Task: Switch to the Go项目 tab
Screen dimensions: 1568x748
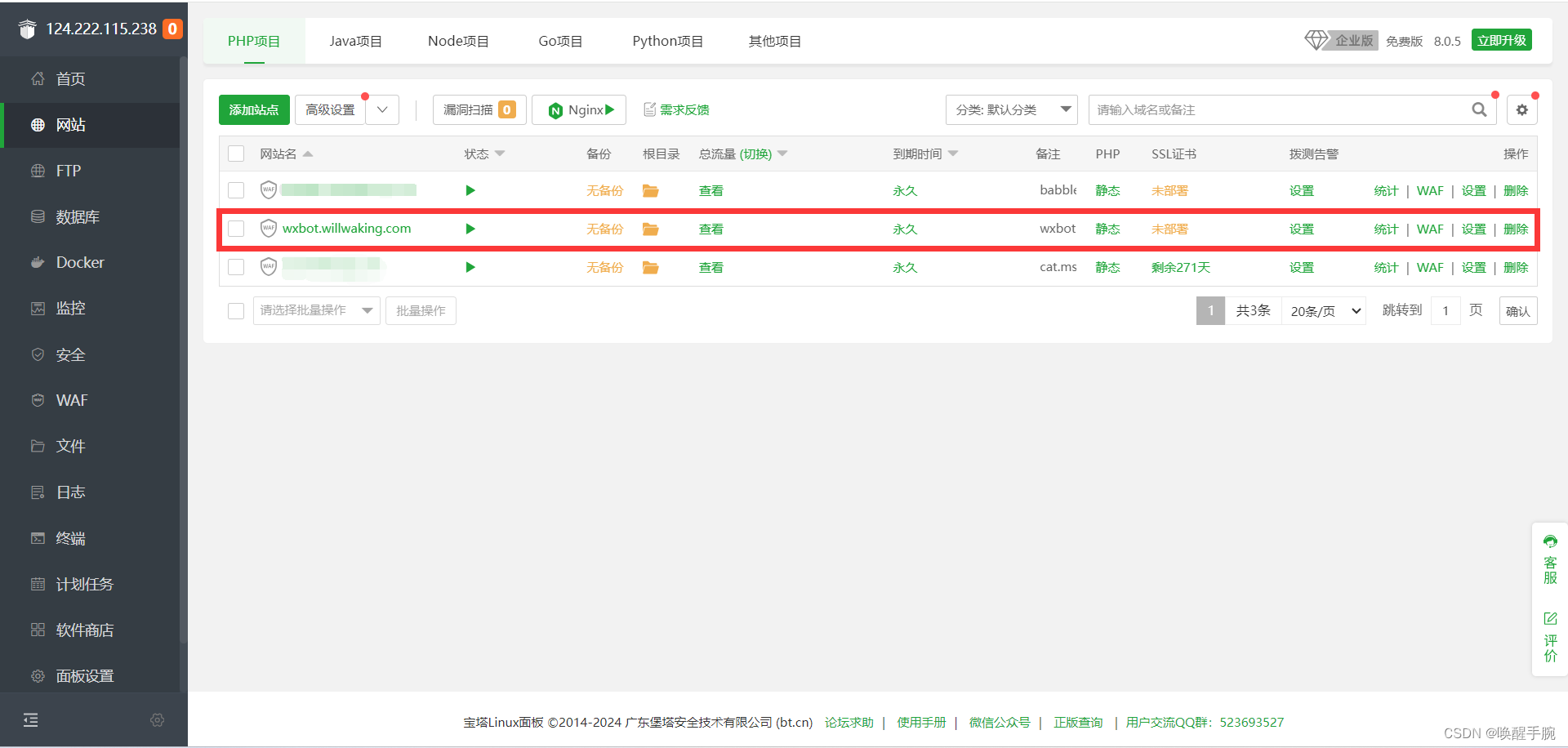Action: pyautogui.click(x=560, y=41)
